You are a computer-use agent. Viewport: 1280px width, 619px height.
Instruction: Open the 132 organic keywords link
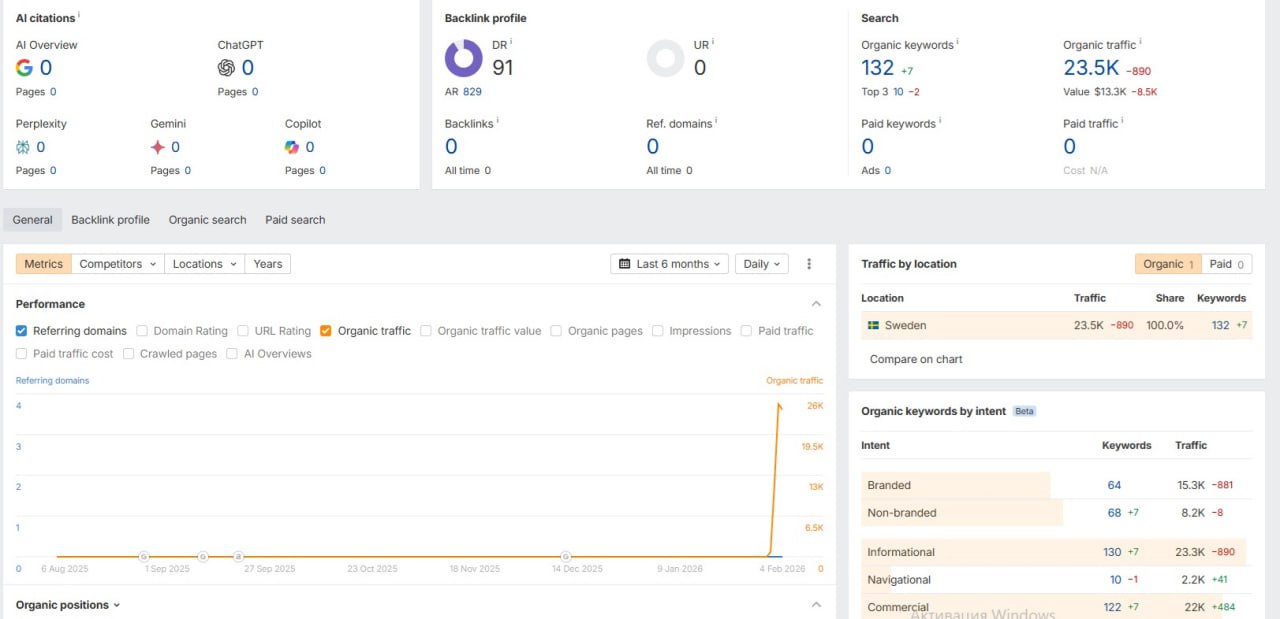point(877,68)
